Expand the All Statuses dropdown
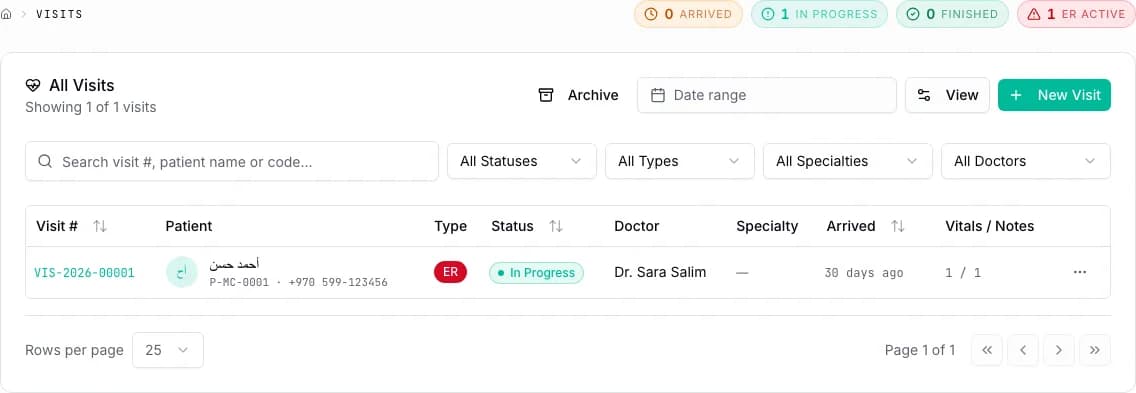This screenshot has width=1136, height=393. [x=522, y=161]
